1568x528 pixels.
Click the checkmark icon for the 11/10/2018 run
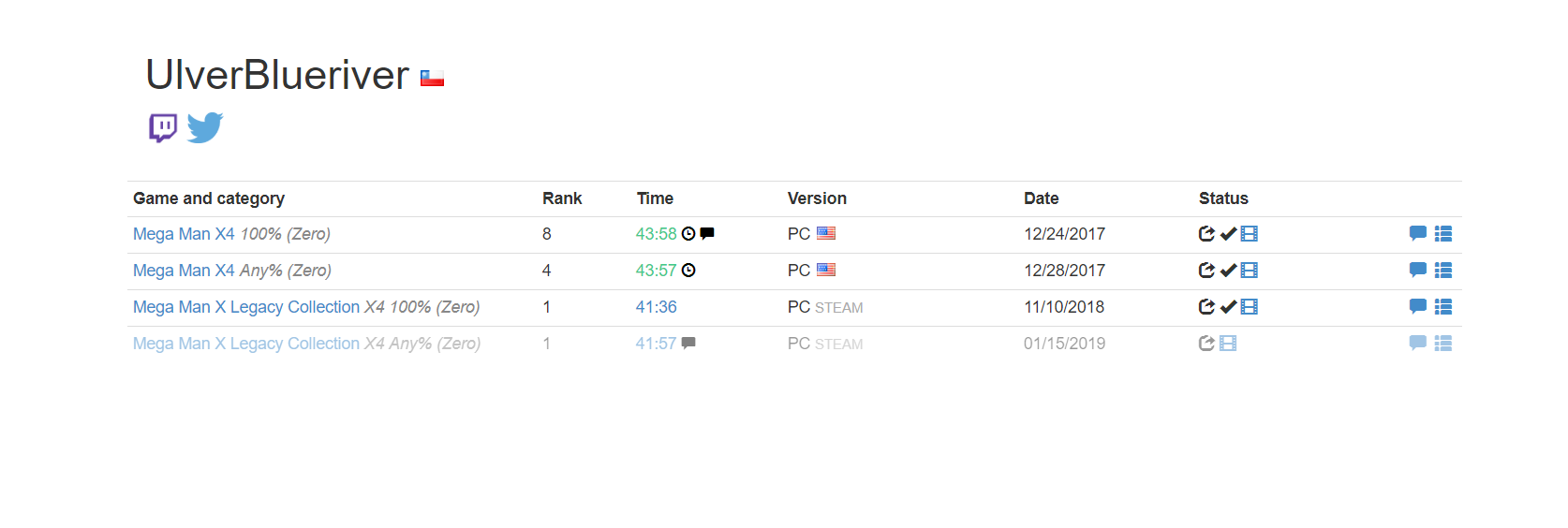click(x=1228, y=307)
